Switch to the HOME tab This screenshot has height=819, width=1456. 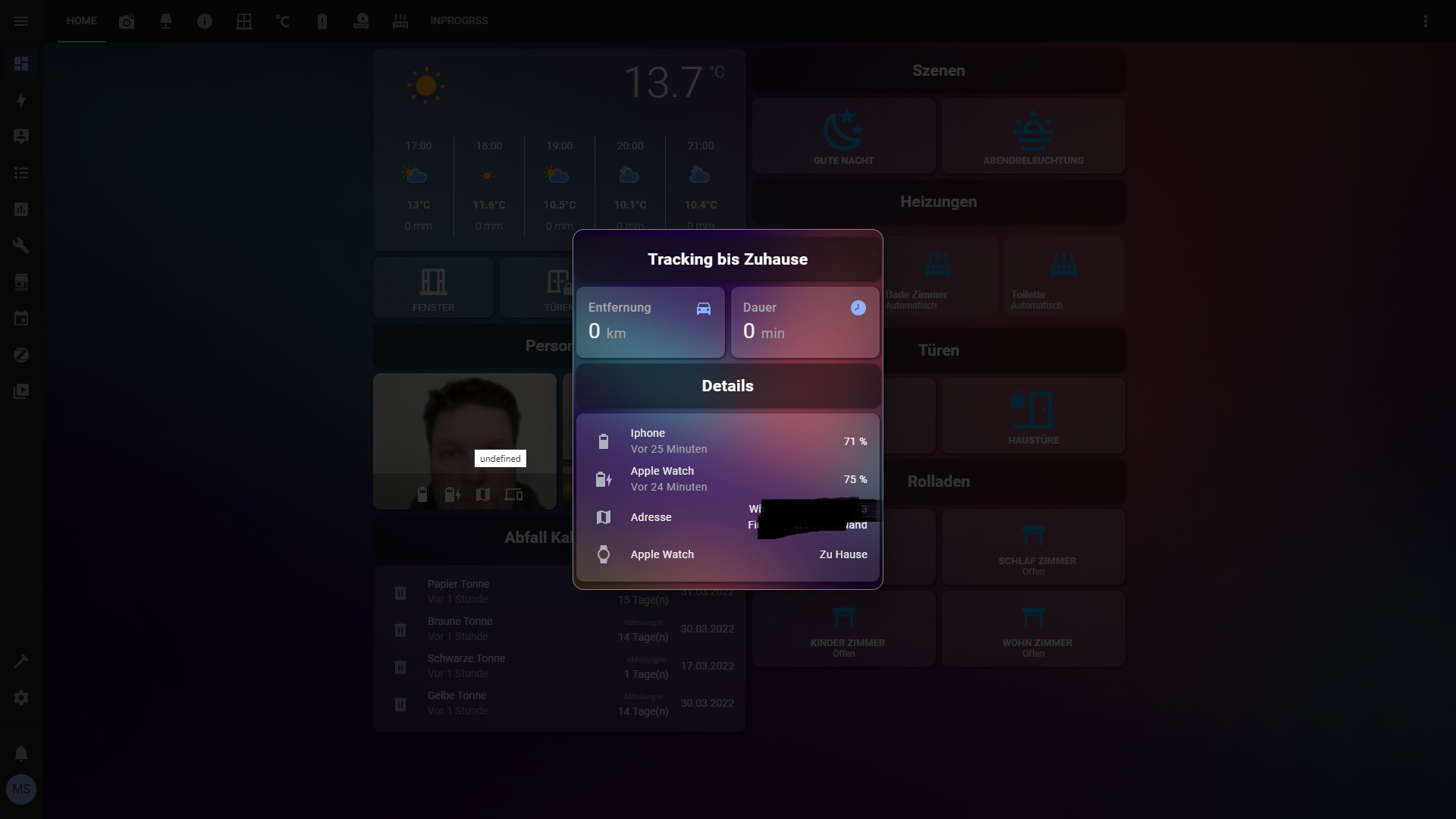[81, 21]
